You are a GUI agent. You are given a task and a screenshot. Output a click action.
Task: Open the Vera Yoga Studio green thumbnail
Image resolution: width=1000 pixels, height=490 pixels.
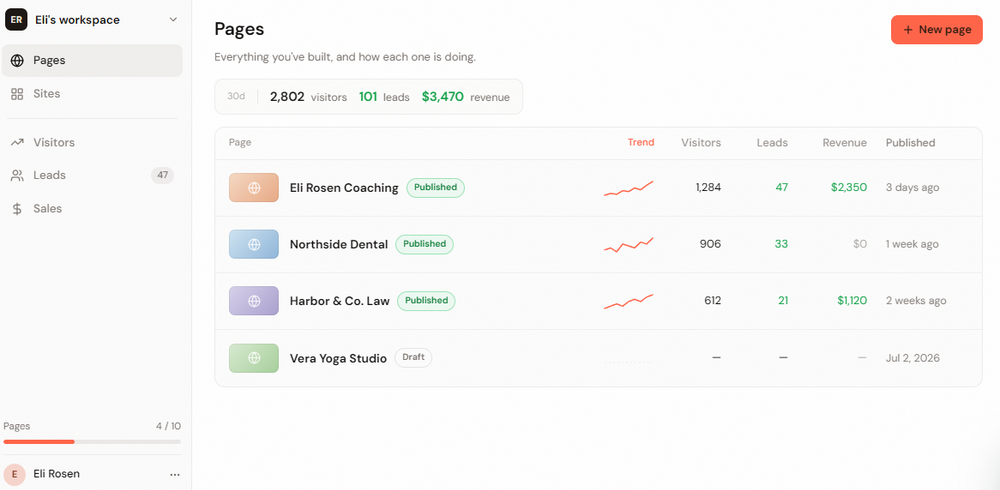pos(254,358)
